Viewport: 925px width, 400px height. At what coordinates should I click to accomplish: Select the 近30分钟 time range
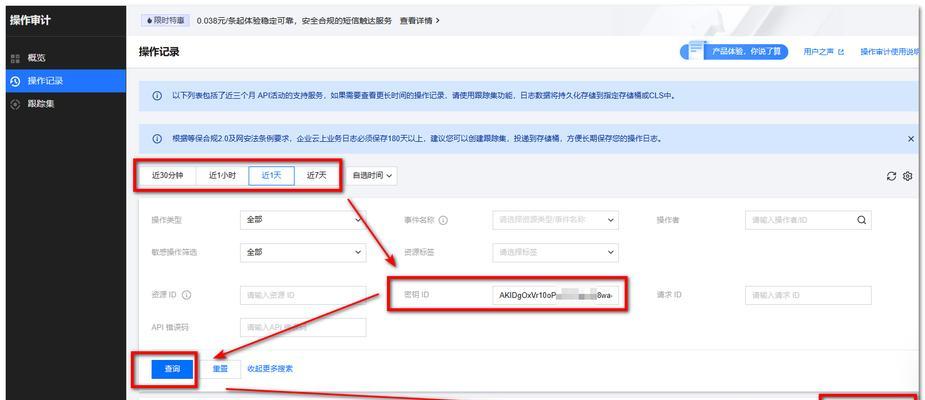pyautogui.click(x=168, y=176)
